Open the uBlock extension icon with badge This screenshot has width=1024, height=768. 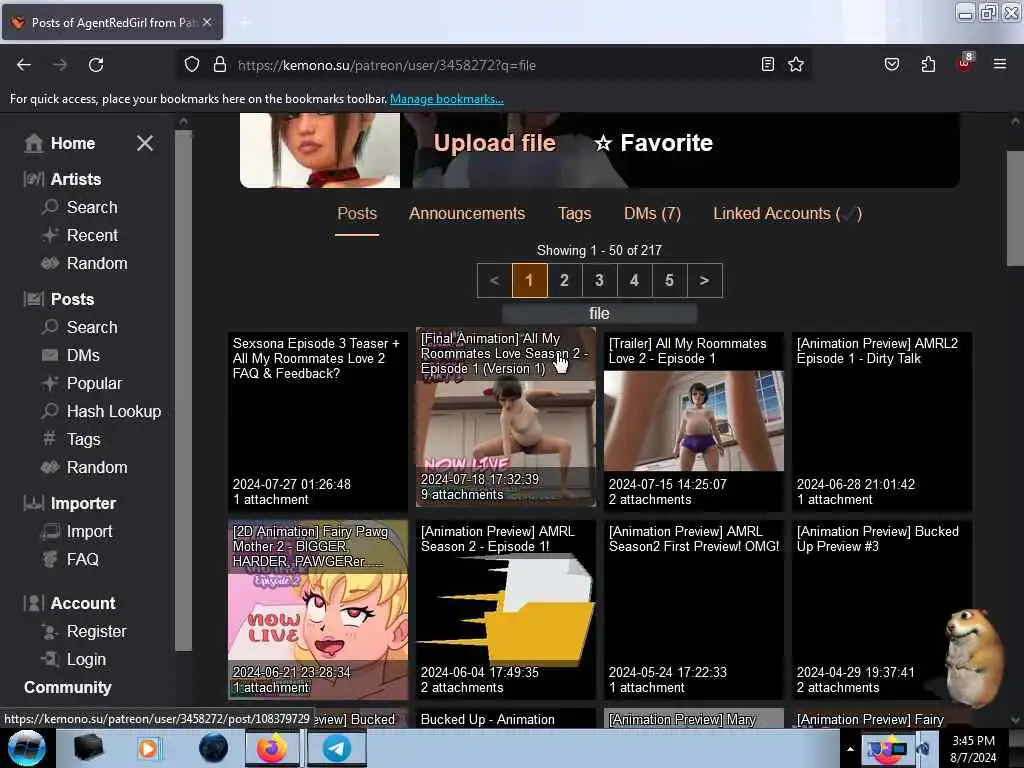click(965, 63)
